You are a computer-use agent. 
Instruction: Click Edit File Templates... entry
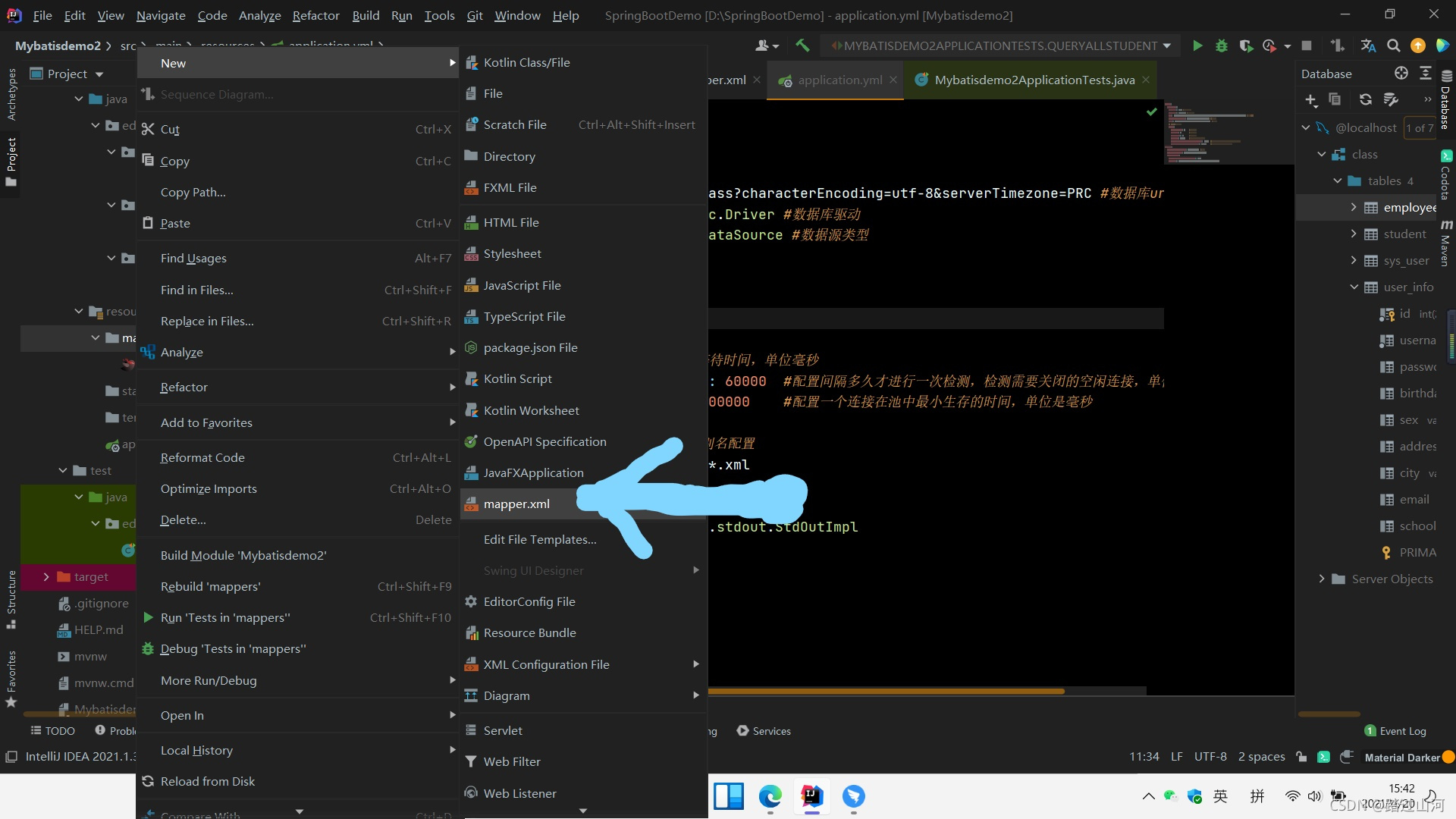pos(583,539)
